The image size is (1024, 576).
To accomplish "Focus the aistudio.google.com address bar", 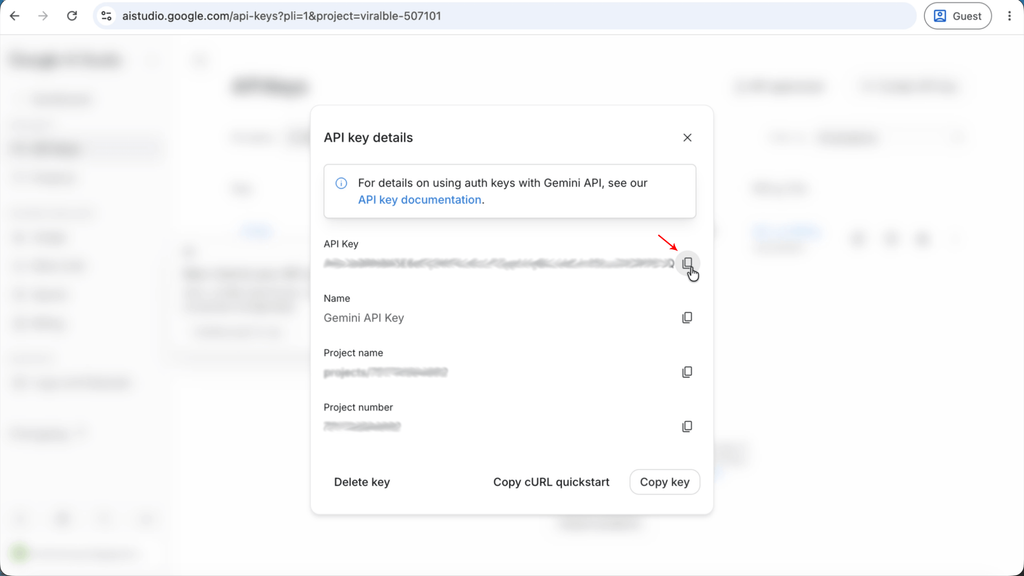I will (x=504, y=16).
